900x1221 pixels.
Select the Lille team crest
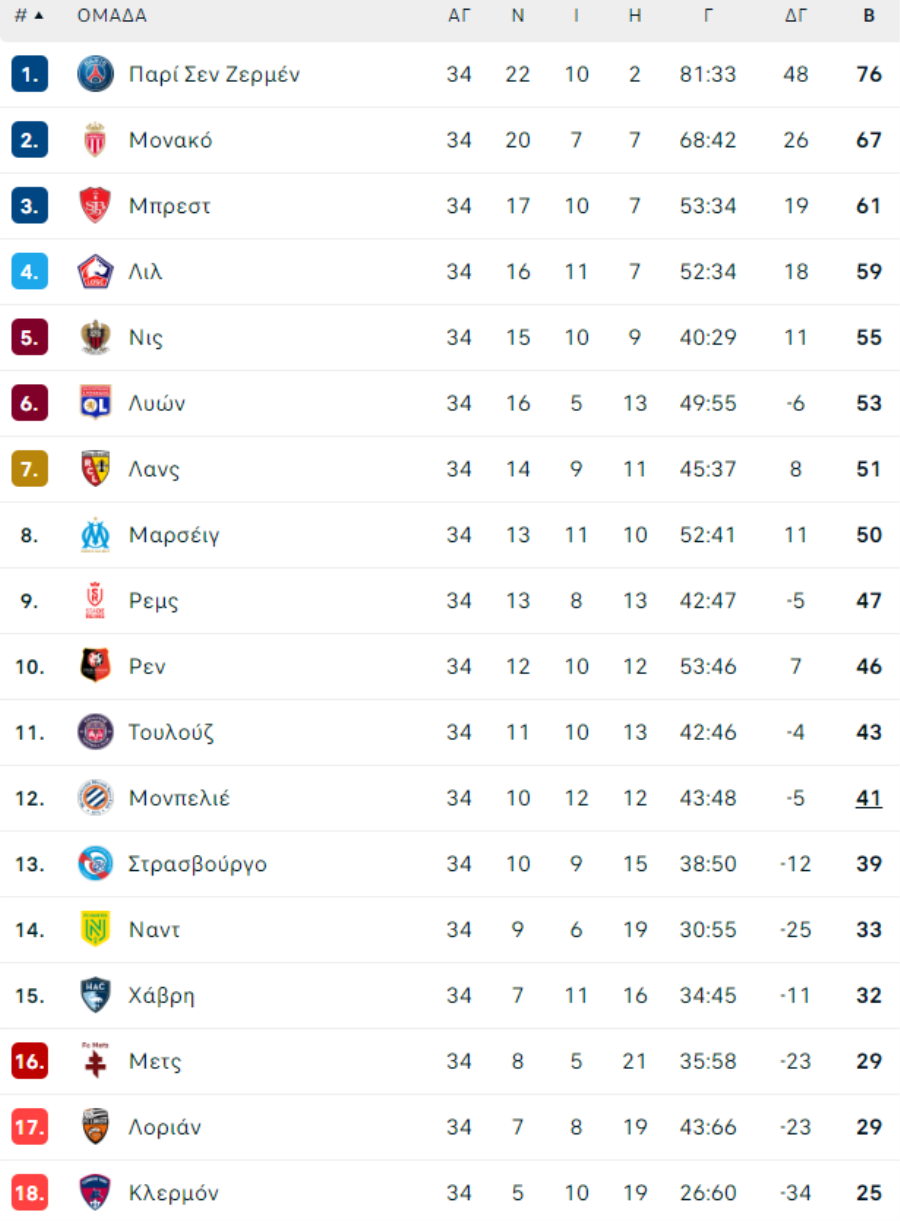click(x=95, y=272)
